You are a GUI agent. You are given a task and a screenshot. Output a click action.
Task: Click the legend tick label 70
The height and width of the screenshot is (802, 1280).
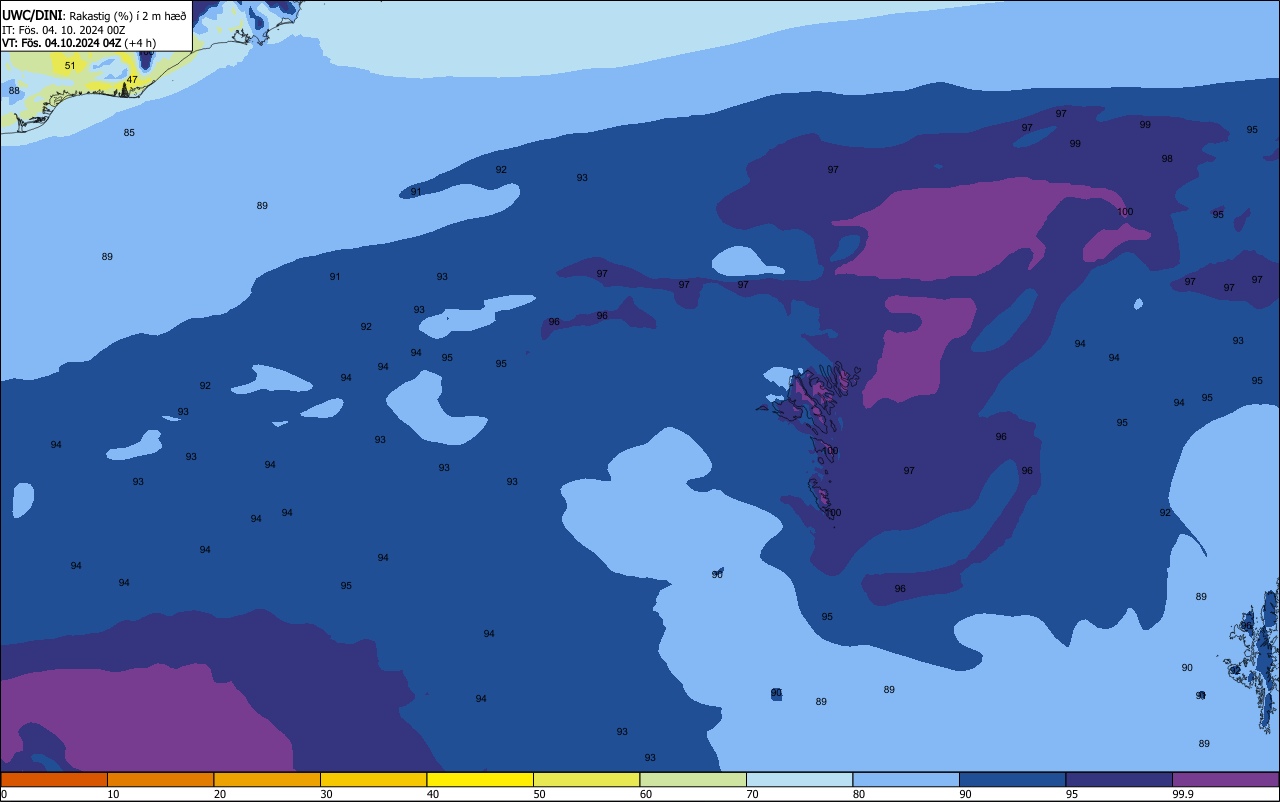[x=752, y=794]
